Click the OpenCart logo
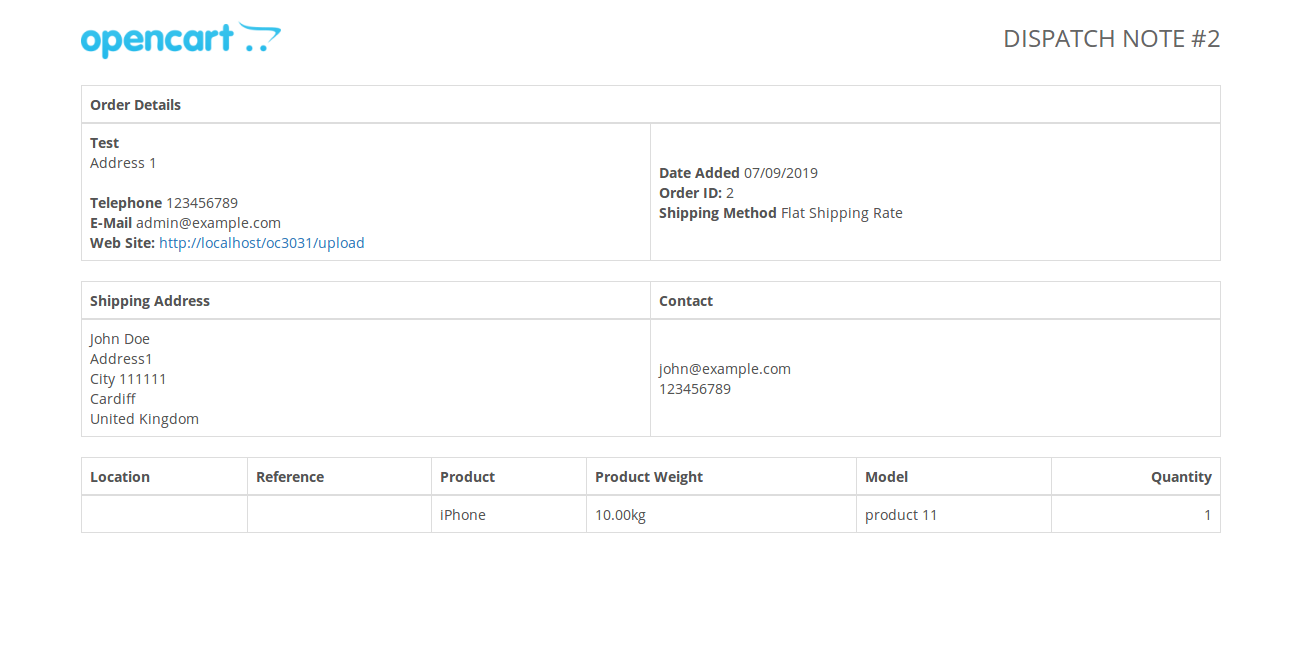This screenshot has width=1291, height=660. (x=181, y=40)
